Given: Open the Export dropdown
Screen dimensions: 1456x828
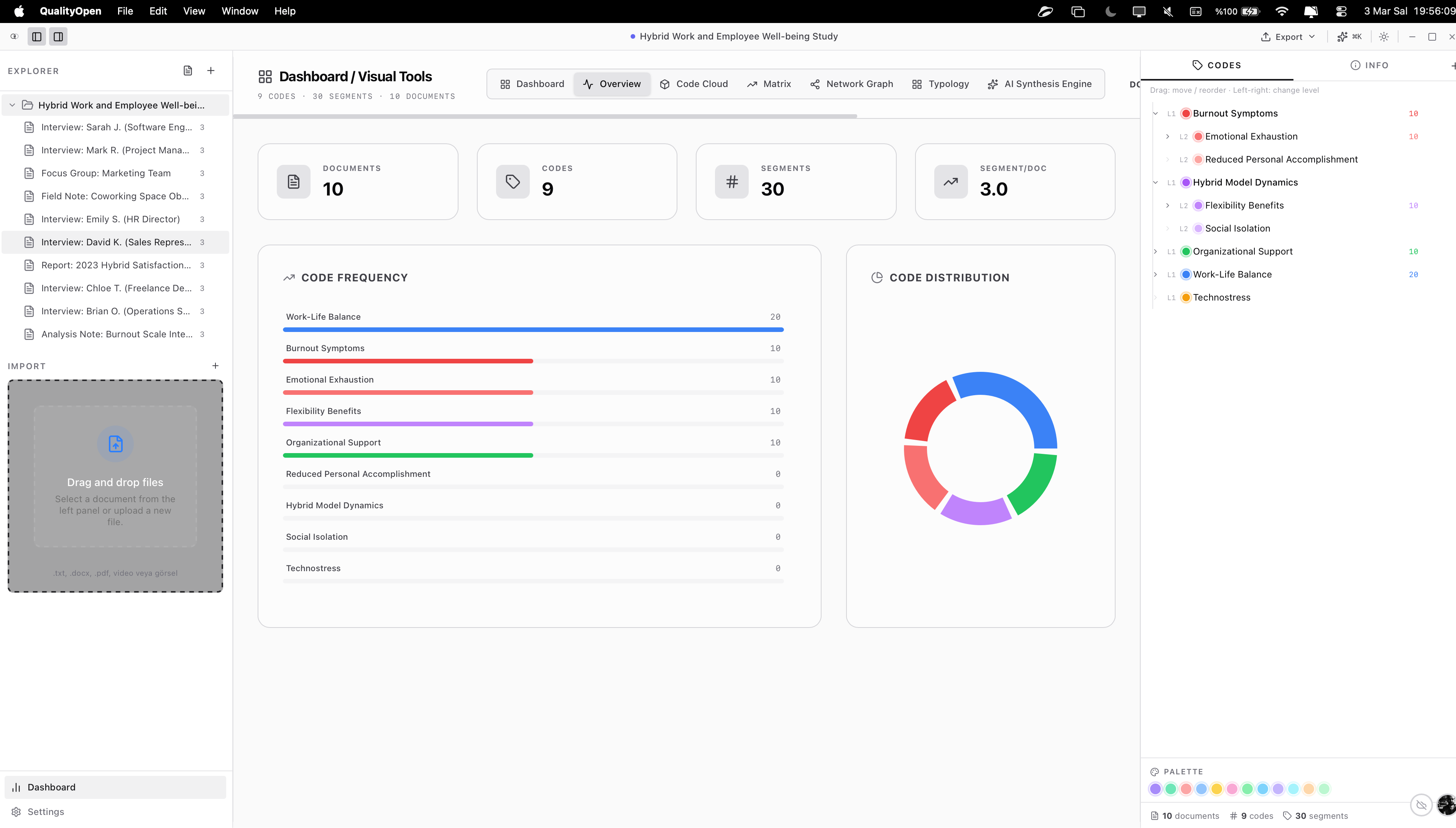Looking at the screenshot, I should tap(1288, 36).
